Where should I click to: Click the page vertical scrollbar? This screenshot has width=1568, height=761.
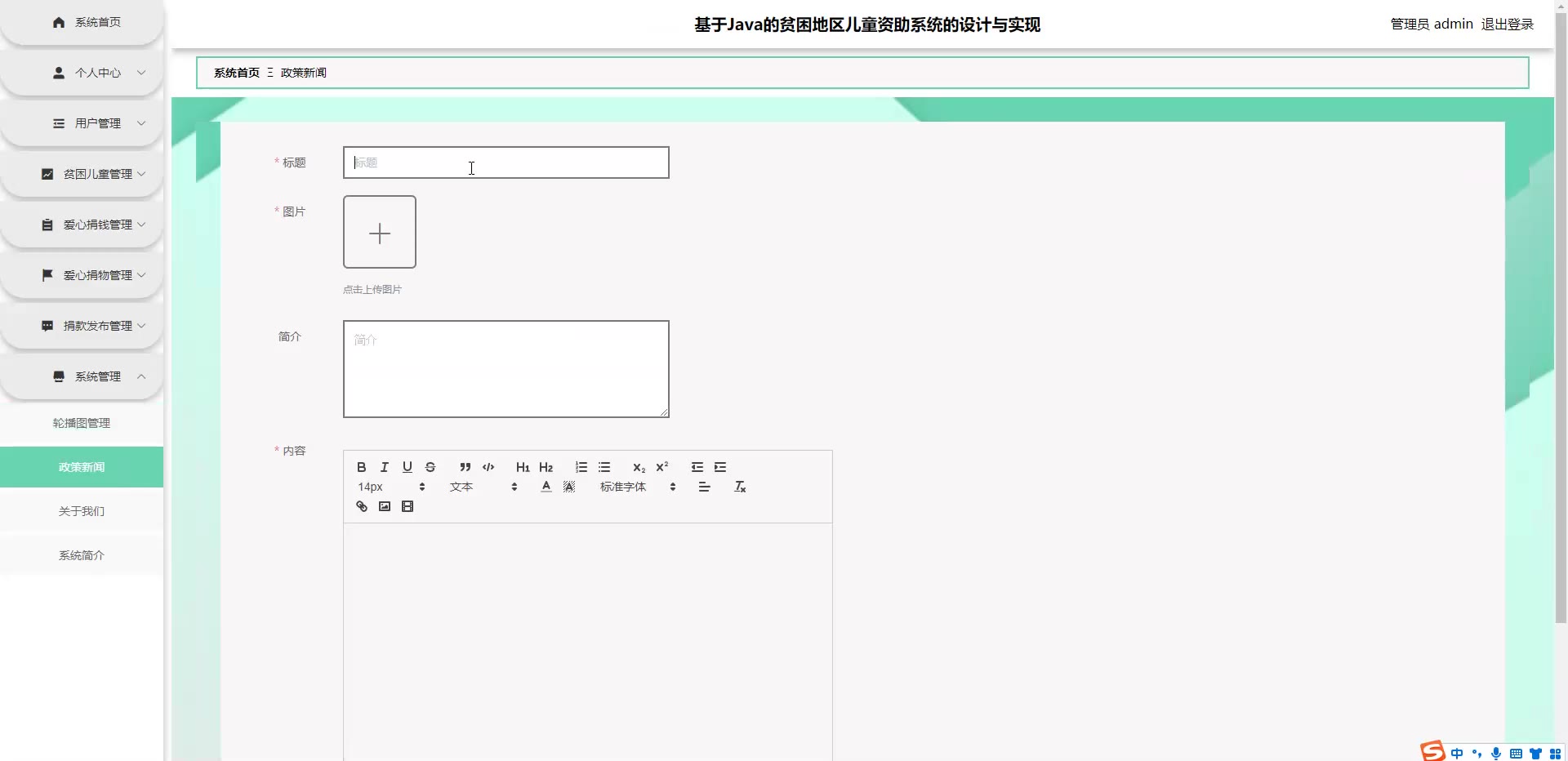pos(1561,318)
